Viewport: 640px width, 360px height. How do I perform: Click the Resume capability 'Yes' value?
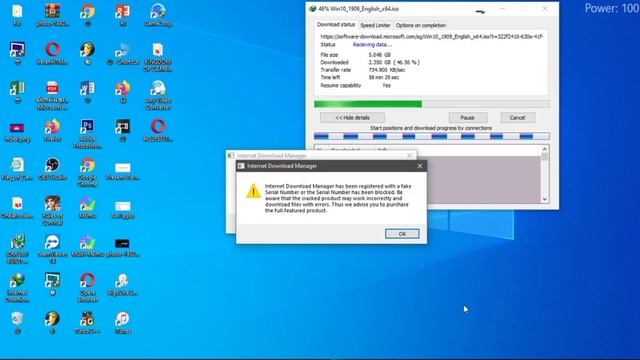pos(386,85)
